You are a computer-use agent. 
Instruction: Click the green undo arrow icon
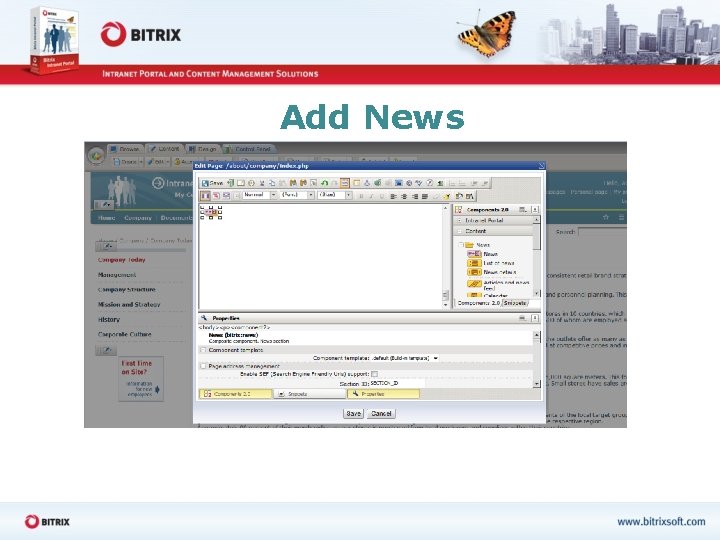click(x=324, y=183)
